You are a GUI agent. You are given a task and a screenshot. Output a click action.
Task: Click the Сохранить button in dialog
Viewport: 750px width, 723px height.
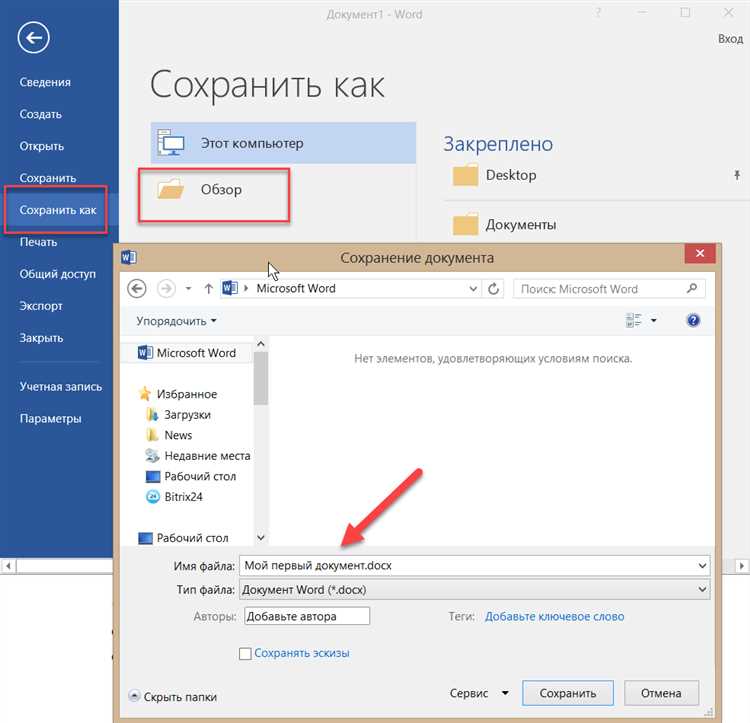point(568,693)
